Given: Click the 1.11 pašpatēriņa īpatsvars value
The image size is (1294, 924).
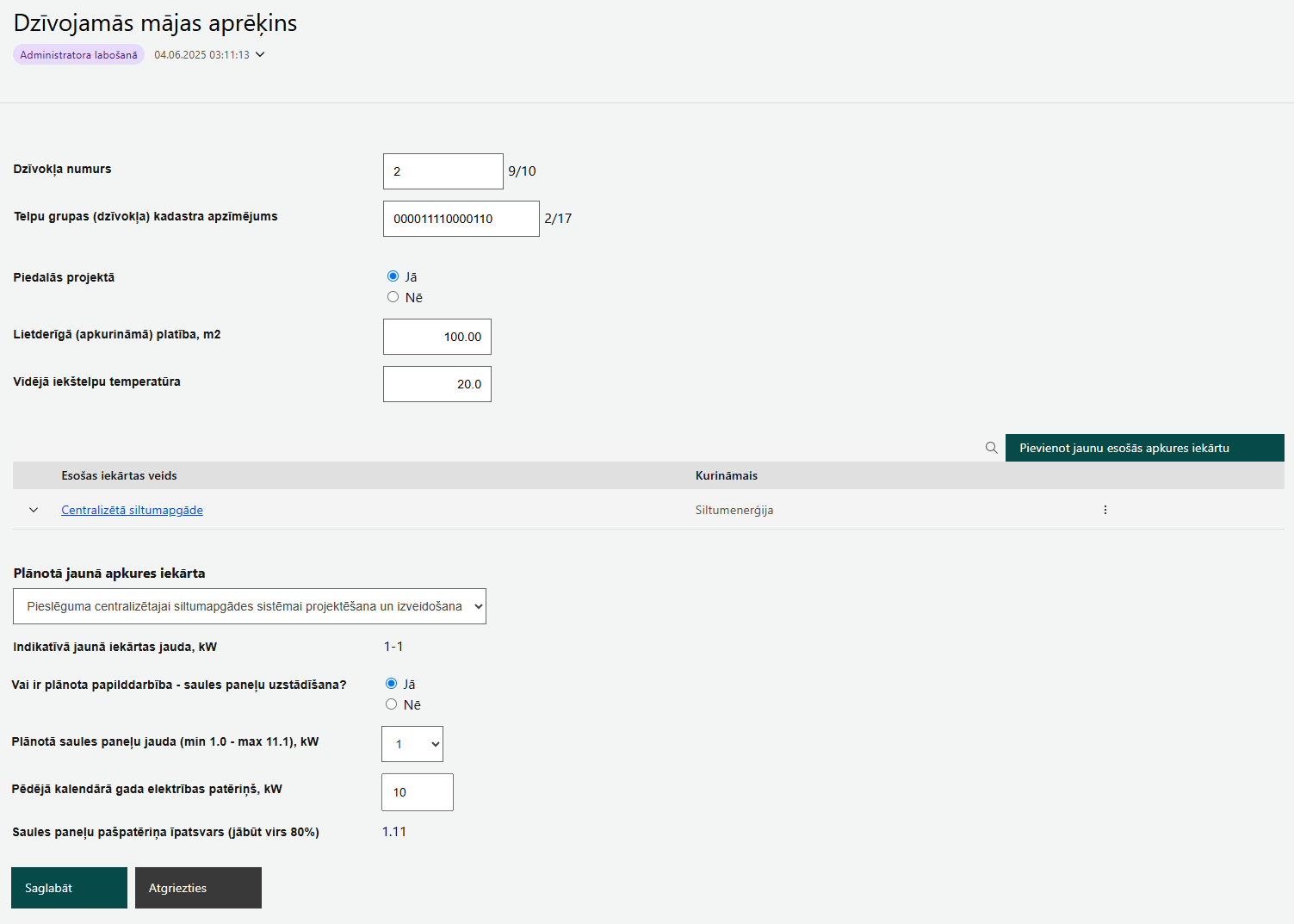Looking at the screenshot, I should point(394,832).
